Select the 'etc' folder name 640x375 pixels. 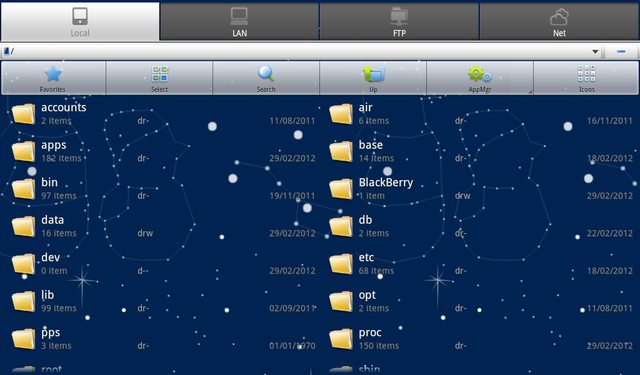pos(366,257)
